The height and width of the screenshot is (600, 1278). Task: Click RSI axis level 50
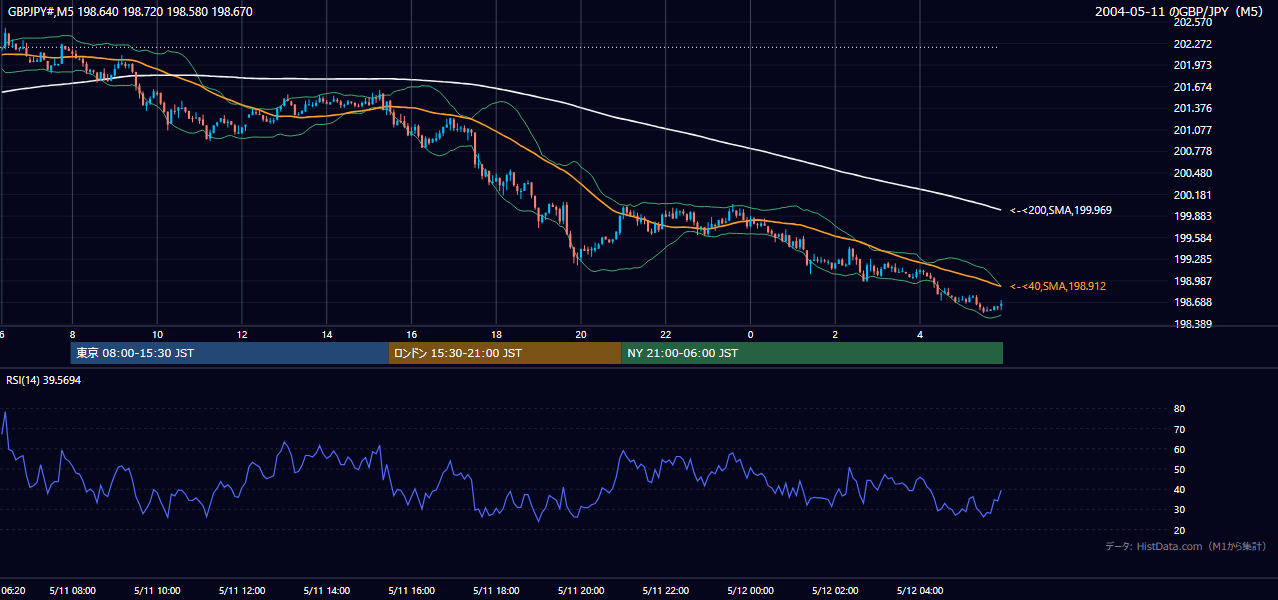1179,470
